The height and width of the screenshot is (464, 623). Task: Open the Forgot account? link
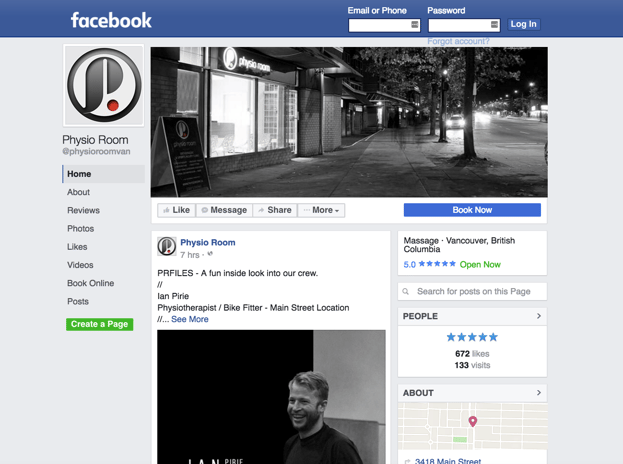click(x=458, y=41)
